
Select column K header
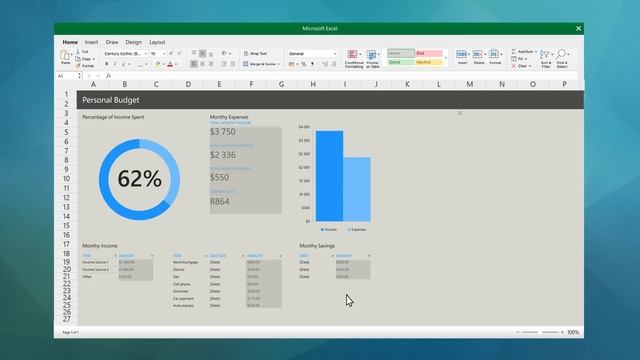pyautogui.click(x=407, y=84)
